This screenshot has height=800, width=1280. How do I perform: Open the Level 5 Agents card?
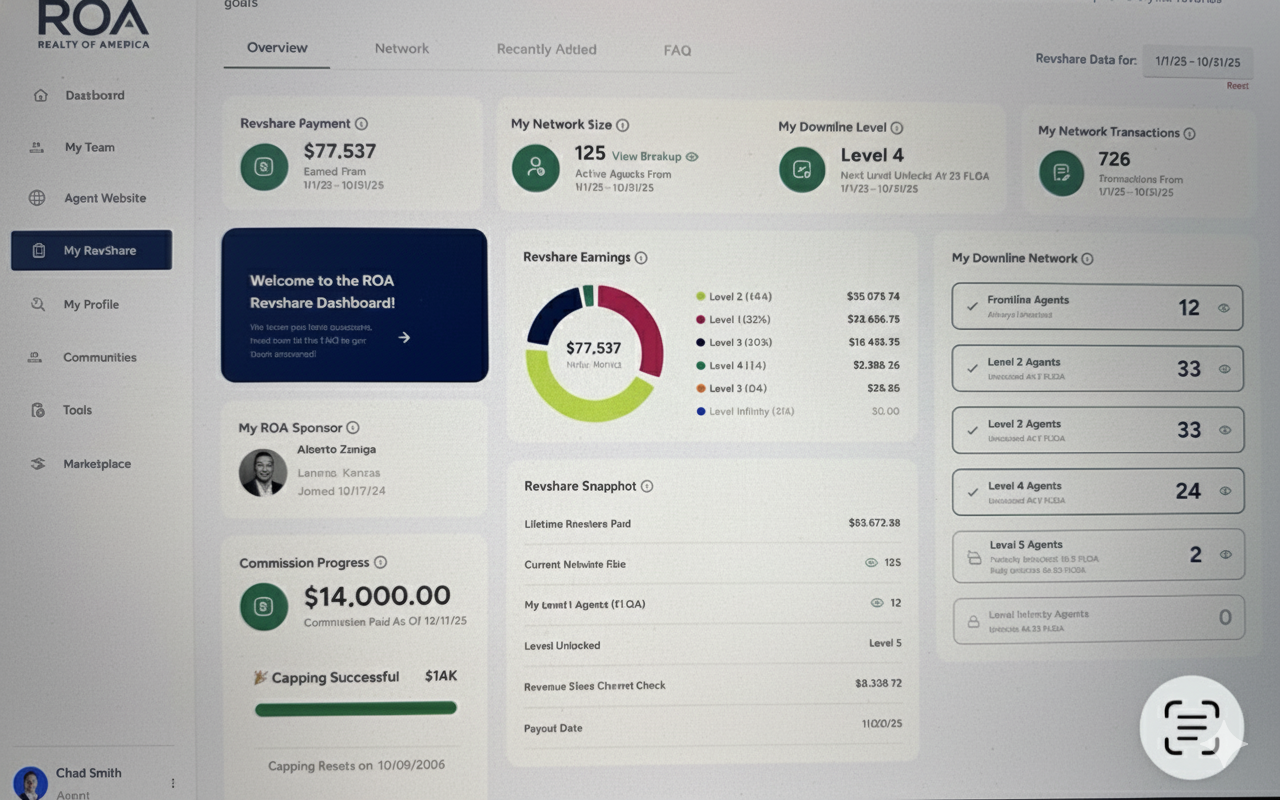point(1099,555)
